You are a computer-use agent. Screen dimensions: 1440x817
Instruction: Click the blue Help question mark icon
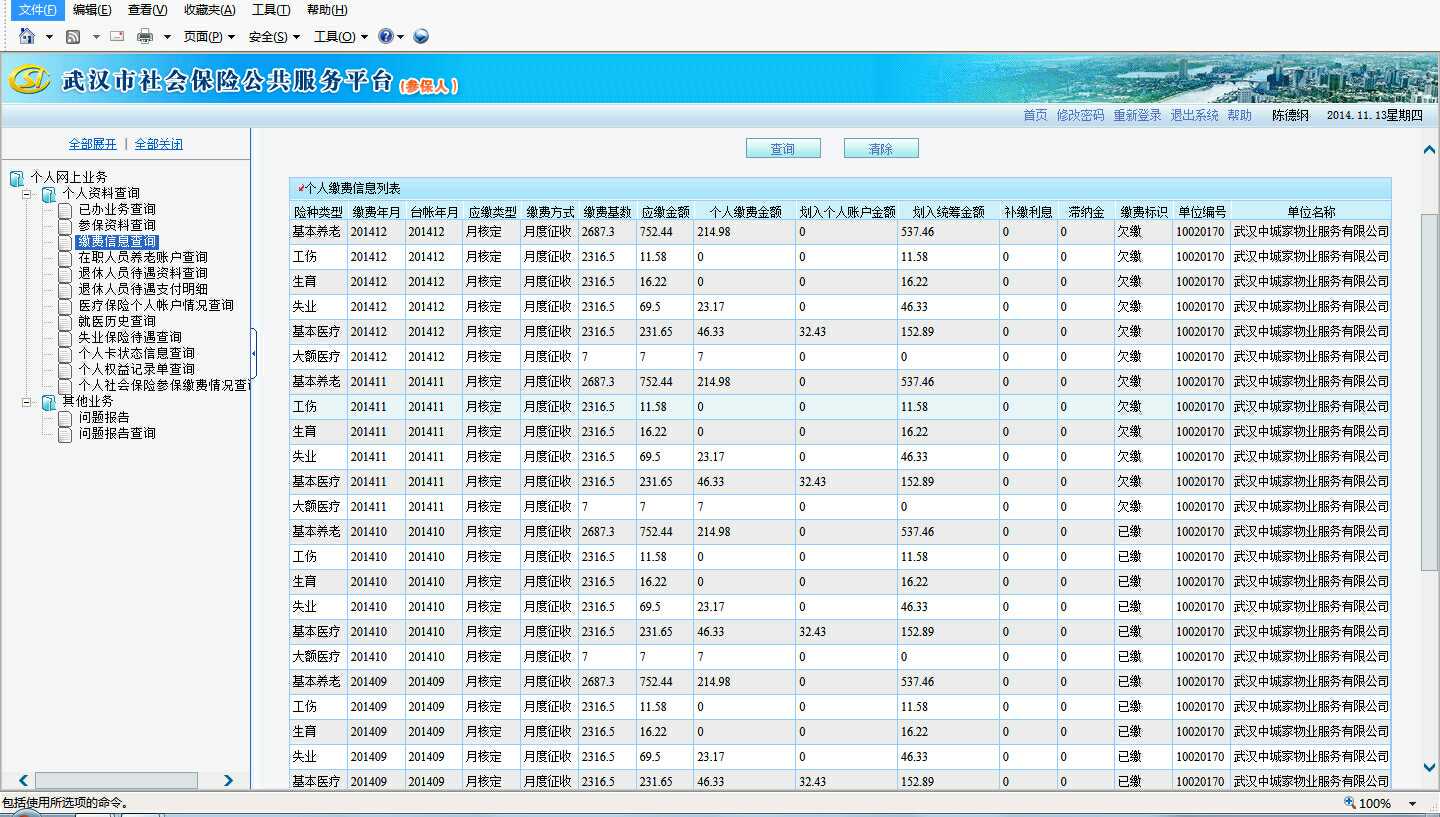[386, 37]
